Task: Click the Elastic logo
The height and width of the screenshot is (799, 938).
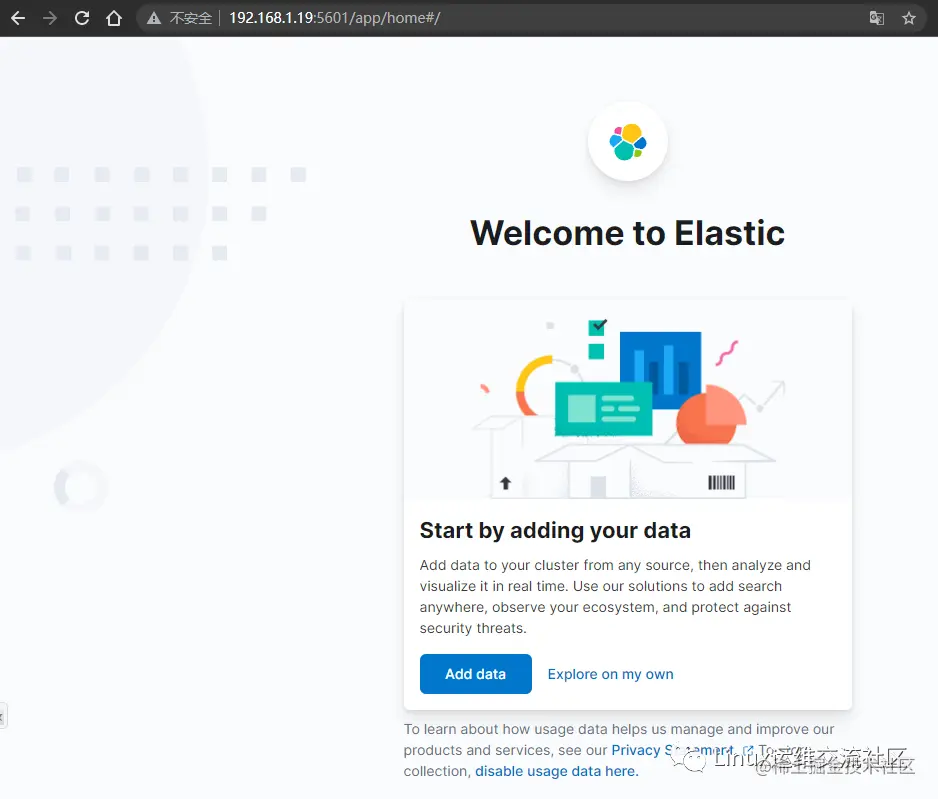Action: tap(628, 142)
